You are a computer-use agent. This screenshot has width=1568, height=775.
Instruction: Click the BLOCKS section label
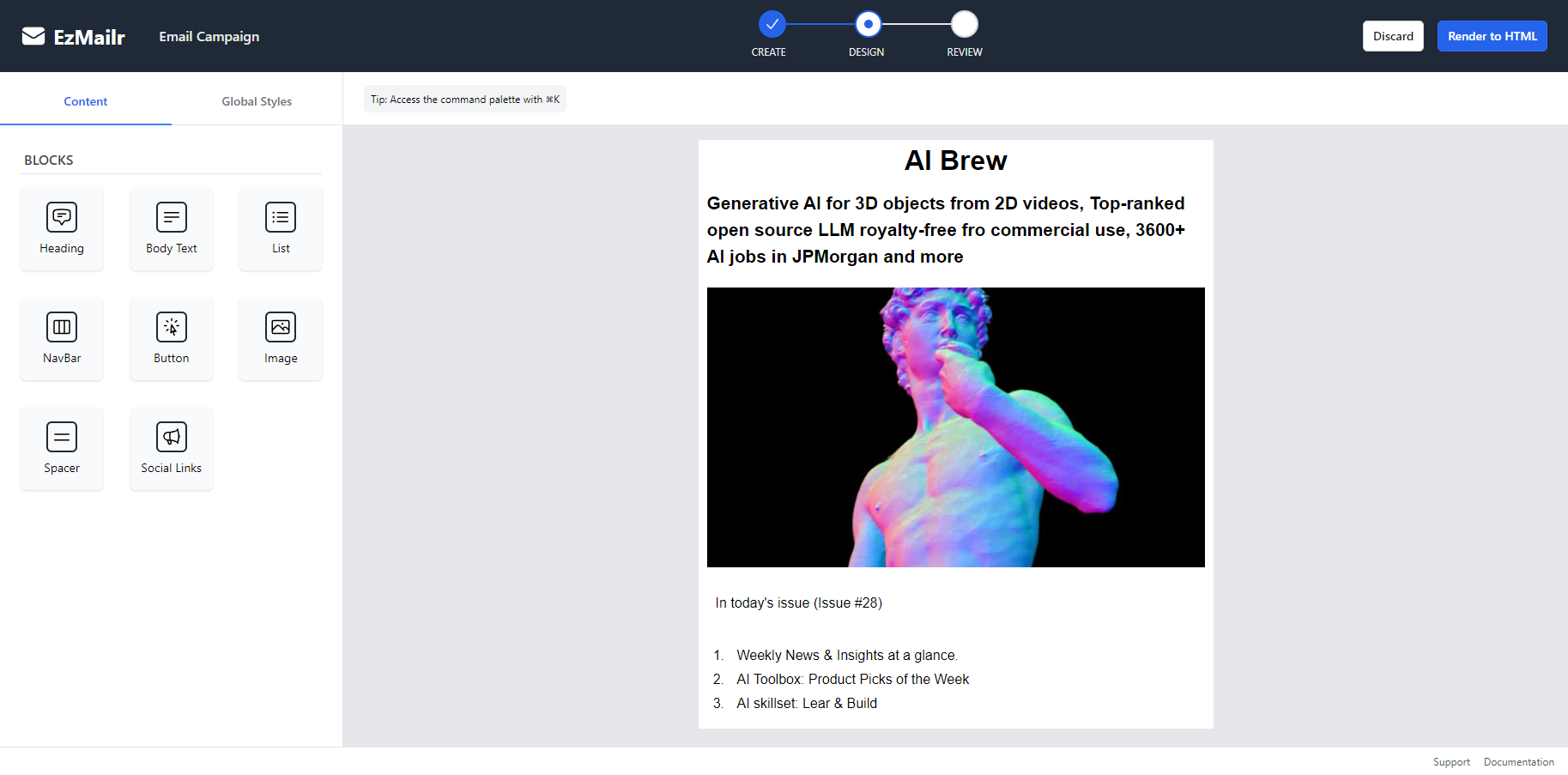coord(49,160)
